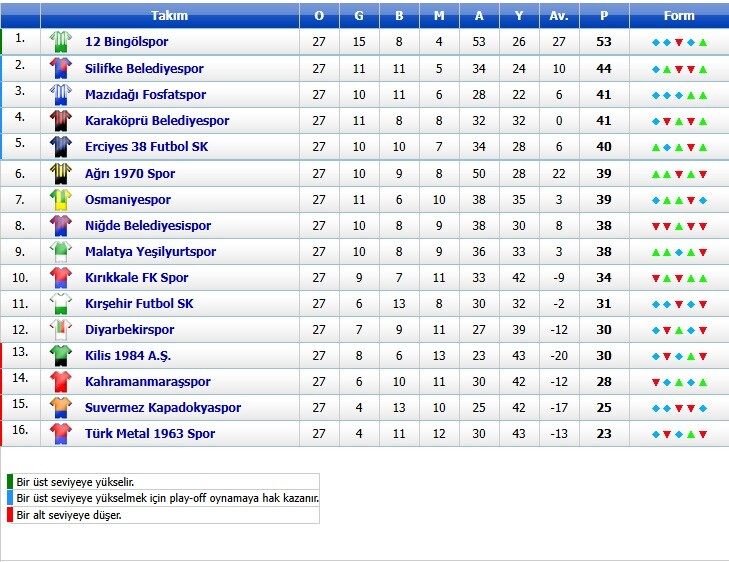Click the green promotion legend color box
The width and height of the screenshot is (729, 562).
[x=10, y=481]
